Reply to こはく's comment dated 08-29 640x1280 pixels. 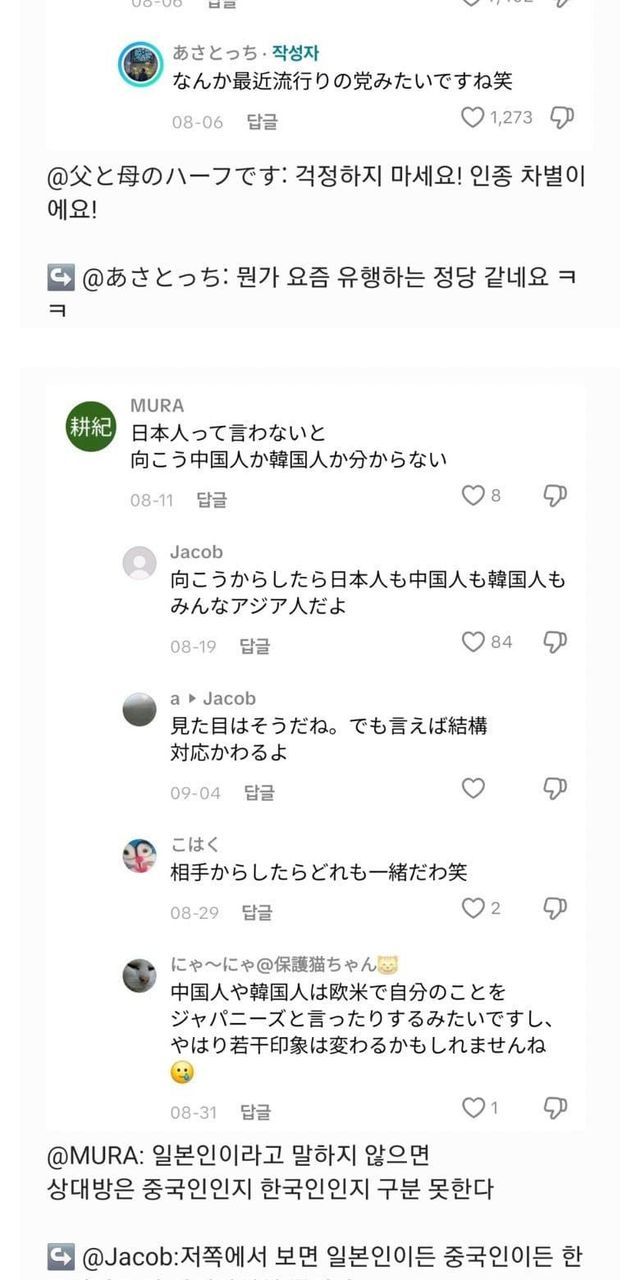(257, 912)
